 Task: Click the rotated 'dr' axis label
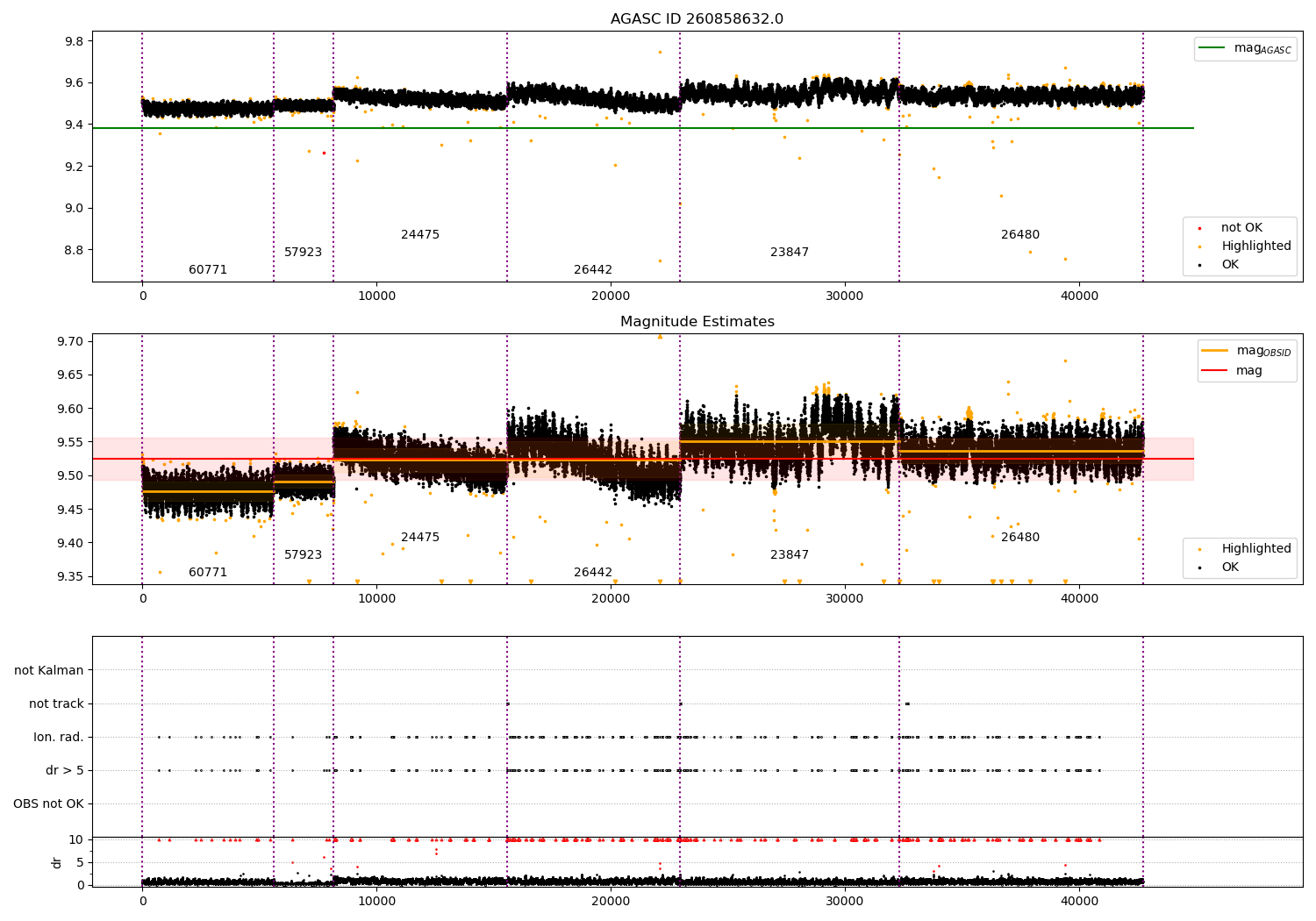point(57,862)
